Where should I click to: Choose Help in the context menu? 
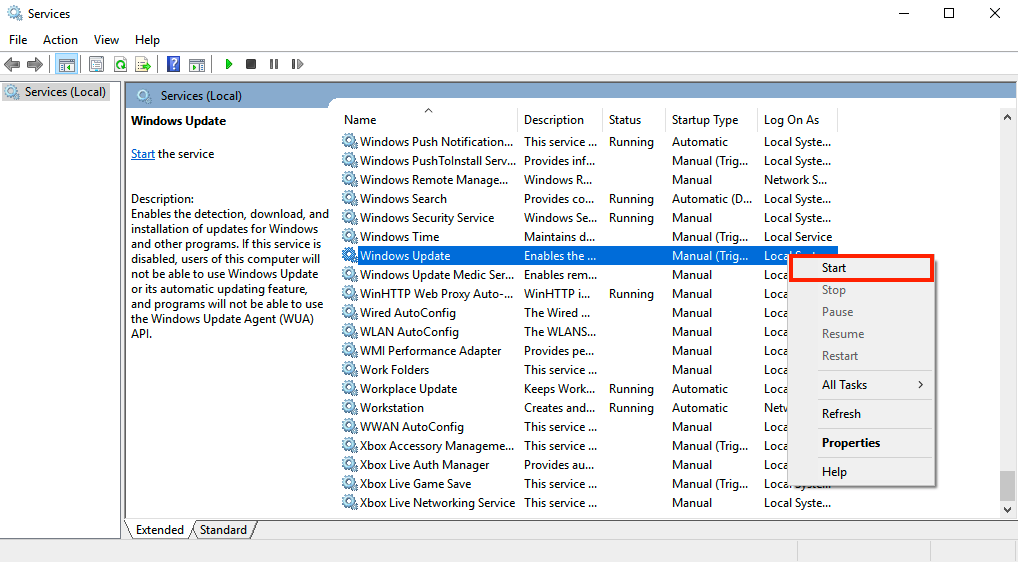862,472
